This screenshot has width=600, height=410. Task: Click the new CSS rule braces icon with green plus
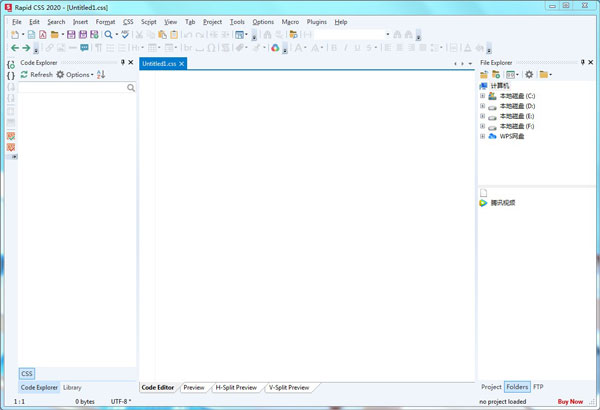coord(11,65)
